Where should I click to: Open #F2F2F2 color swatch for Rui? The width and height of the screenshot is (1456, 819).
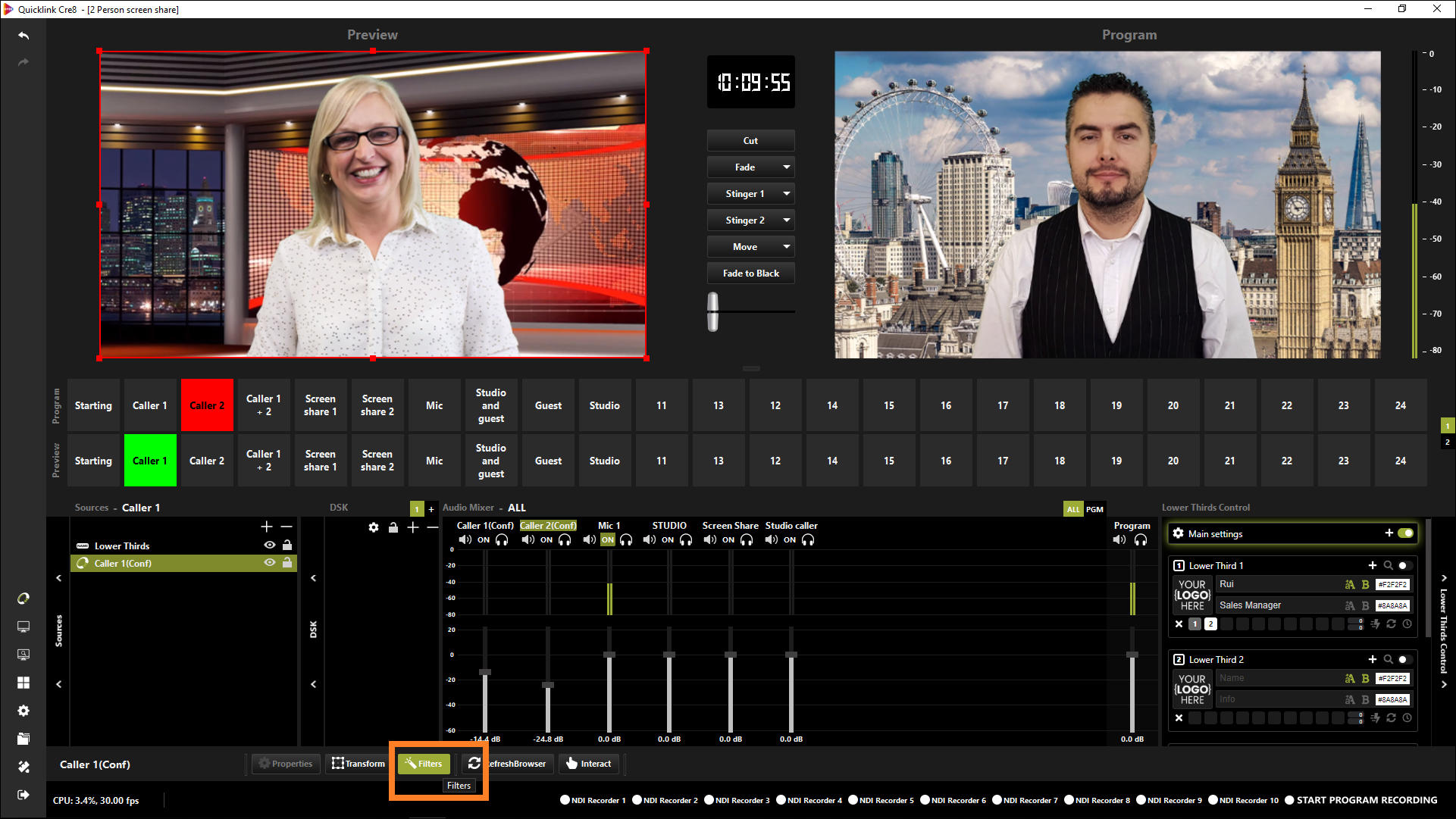(1392, 585)
